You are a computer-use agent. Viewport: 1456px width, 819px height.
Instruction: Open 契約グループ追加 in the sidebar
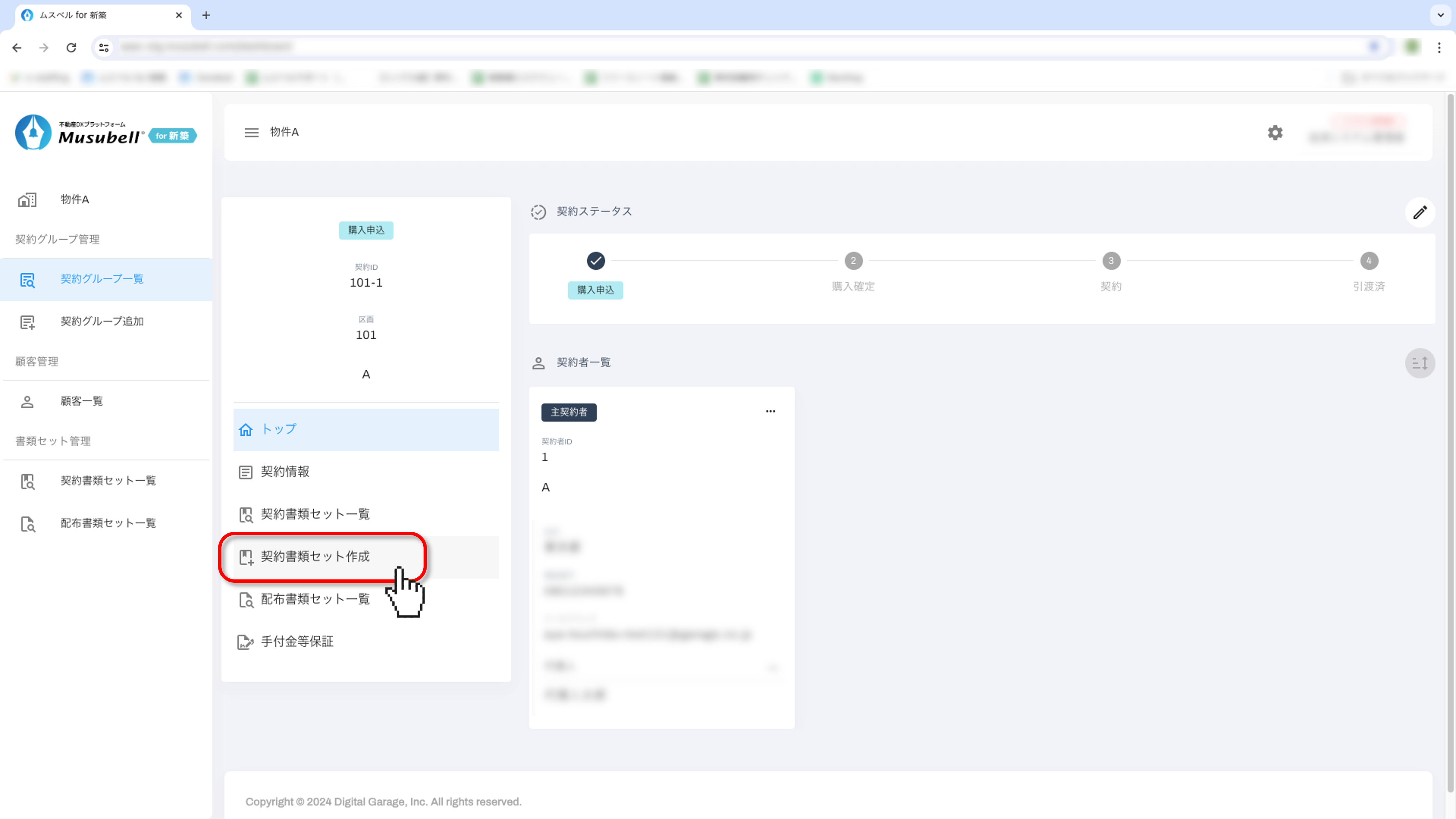[x=102, y=322]
